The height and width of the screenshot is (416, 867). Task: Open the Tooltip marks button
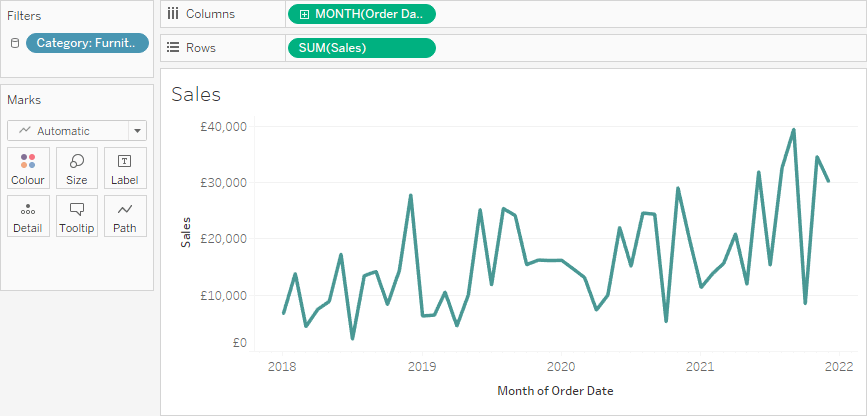point(77,216)
